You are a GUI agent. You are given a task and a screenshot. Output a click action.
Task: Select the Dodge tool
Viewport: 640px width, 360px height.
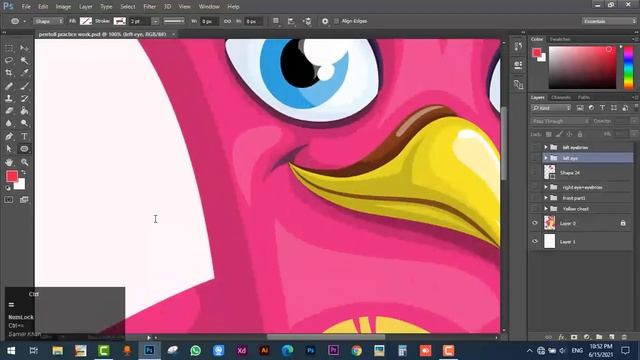(x=24, y=123)
